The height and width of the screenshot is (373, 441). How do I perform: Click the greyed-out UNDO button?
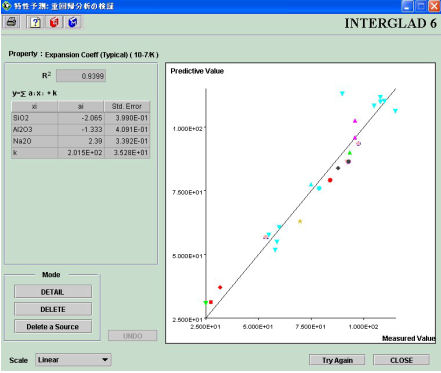pos(132,336)
